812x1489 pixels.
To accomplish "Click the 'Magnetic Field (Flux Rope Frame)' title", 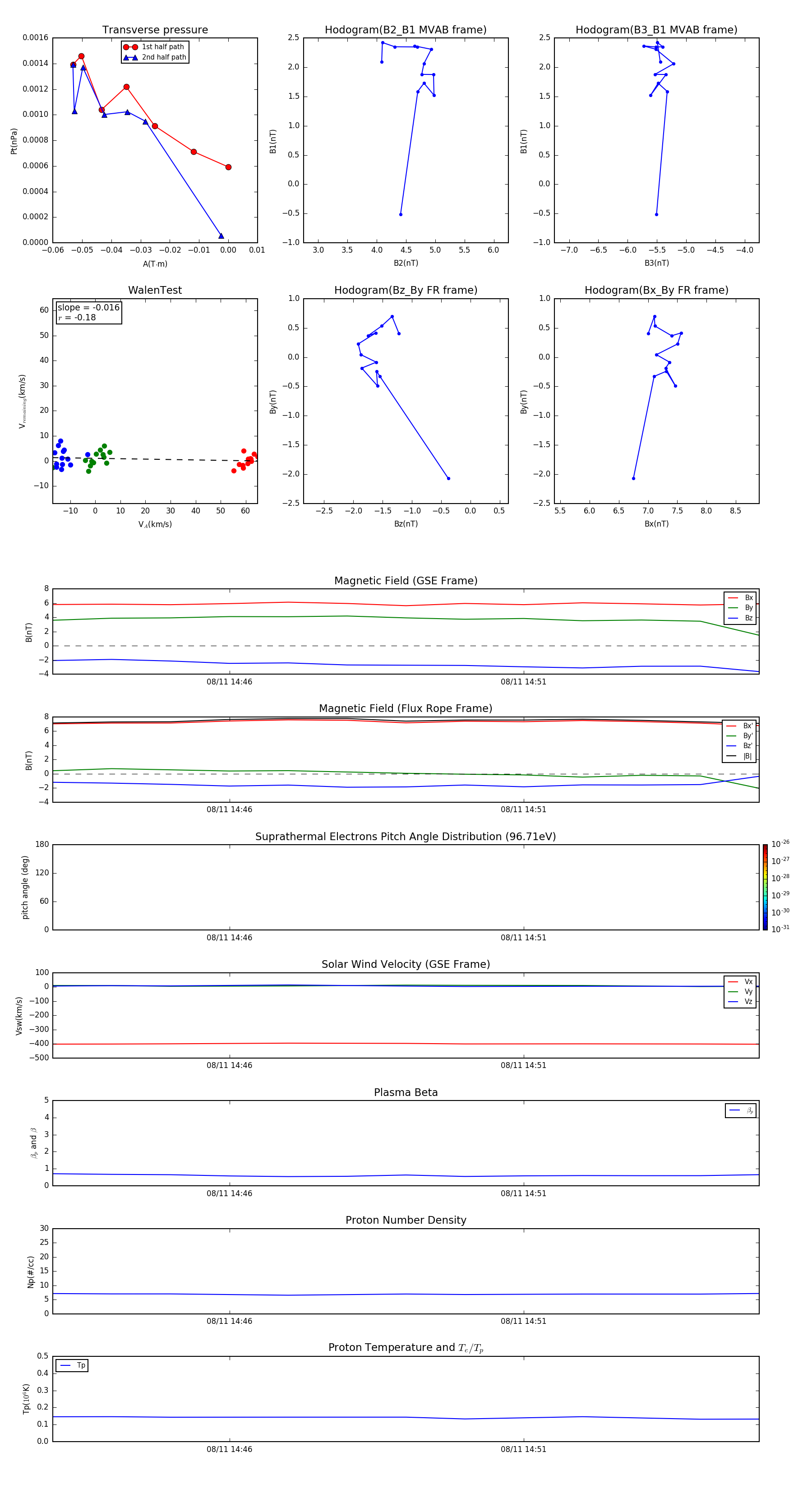I will pos(406,708).
